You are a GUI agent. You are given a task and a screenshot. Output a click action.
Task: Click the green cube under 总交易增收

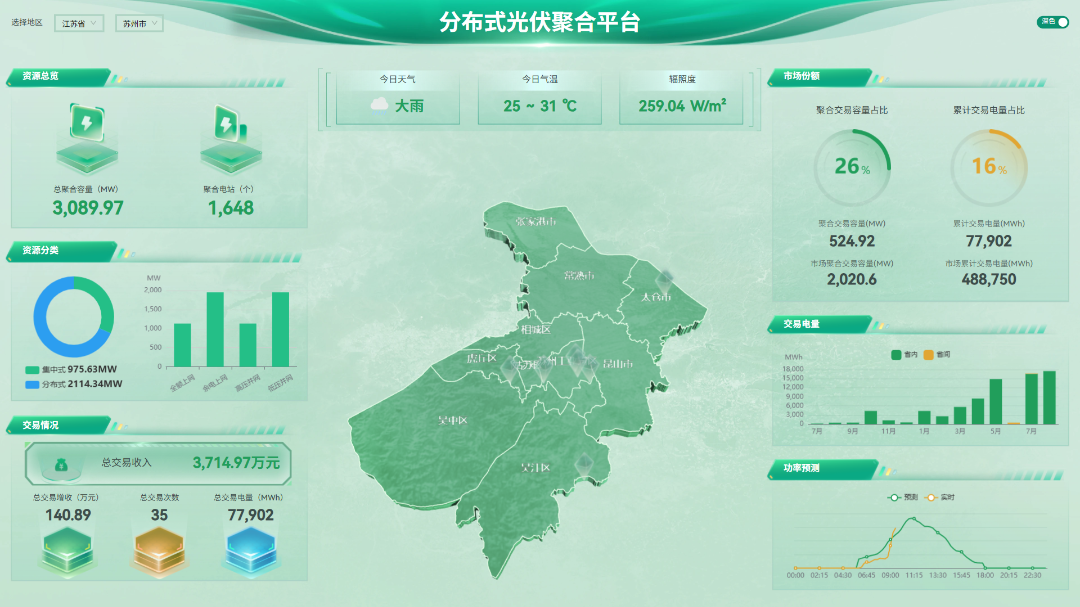coord(67,551)
